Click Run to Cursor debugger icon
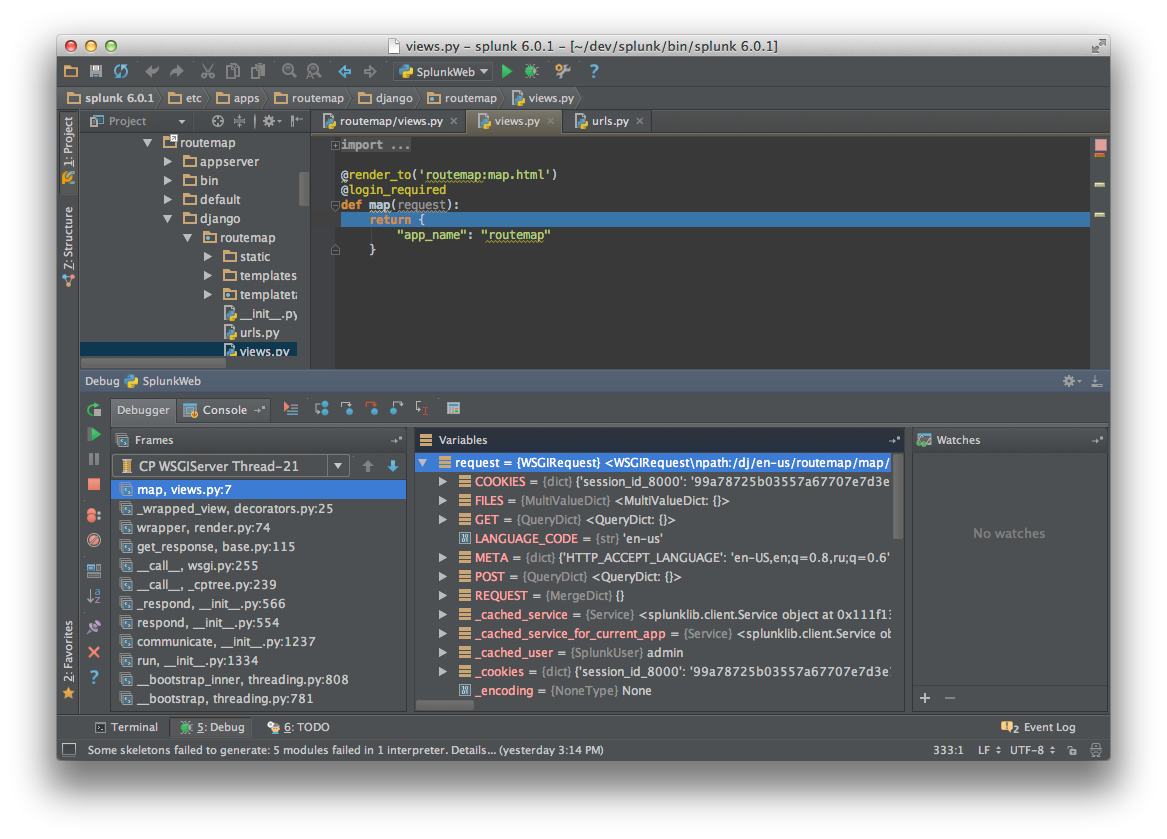This screenshot has height=839, width=1167. tap(422, 409)
